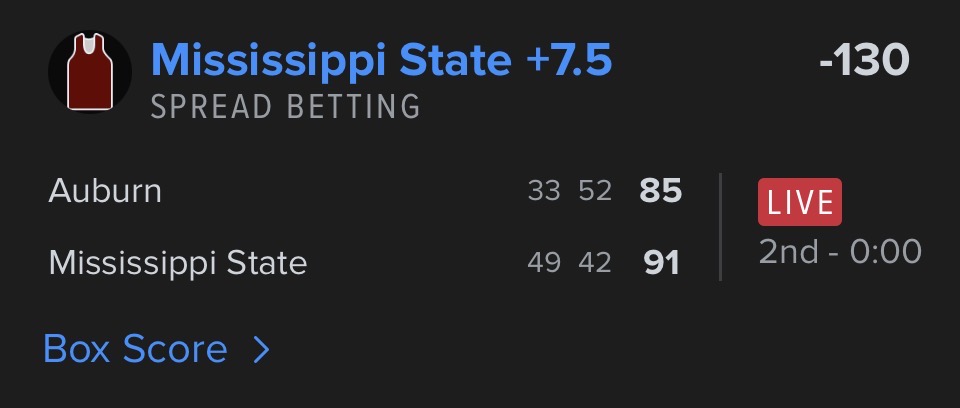Click Auburn's total score of 85
The image size is (960, 408).
click(660, 191)
